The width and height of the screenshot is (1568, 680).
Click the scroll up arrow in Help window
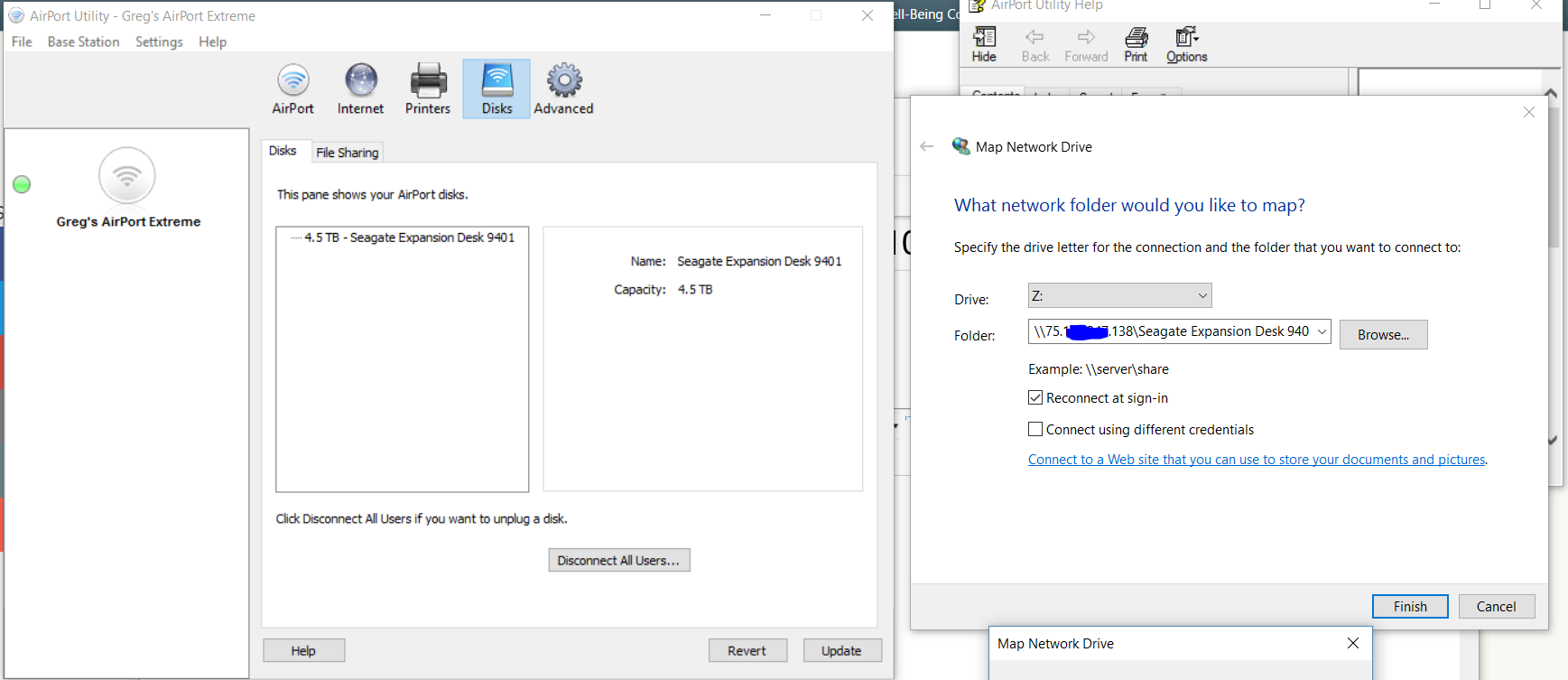tap(1551, 93)
